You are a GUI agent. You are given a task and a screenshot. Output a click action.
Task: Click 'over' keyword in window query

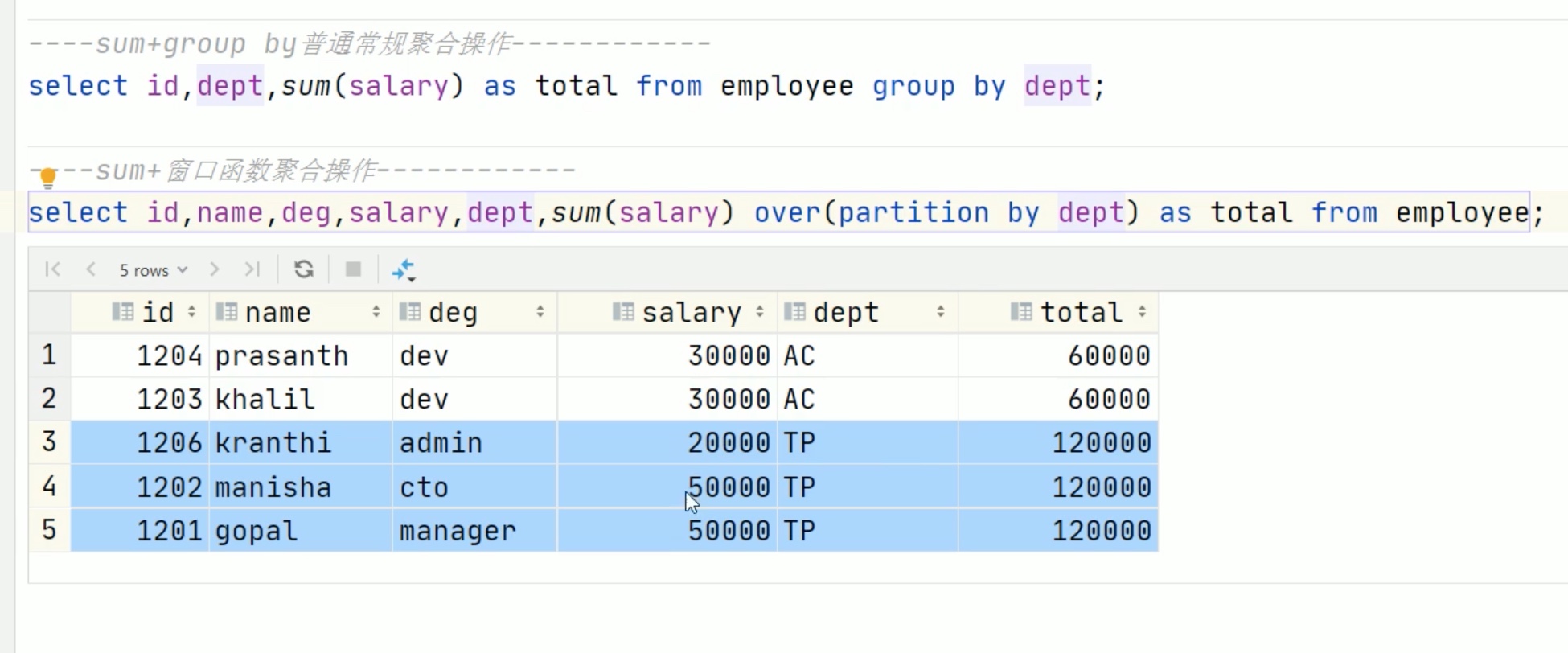787,212
